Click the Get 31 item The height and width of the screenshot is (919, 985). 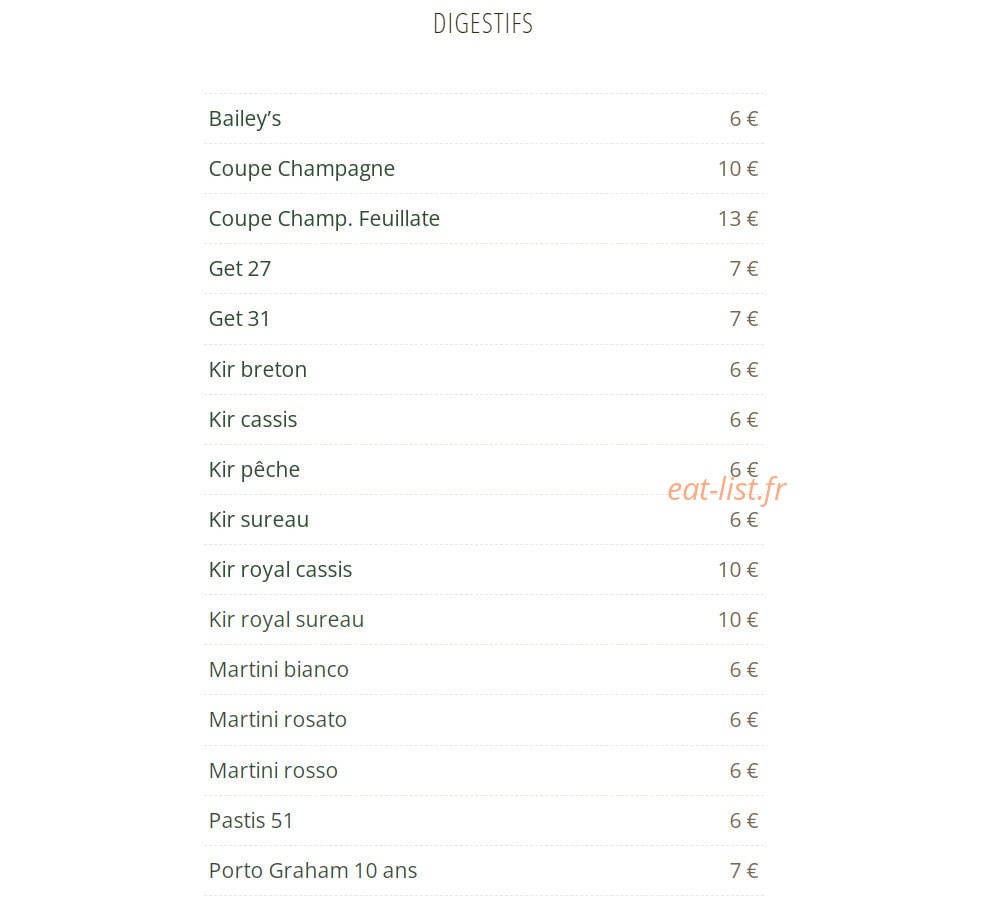click(x=484, y=319)
